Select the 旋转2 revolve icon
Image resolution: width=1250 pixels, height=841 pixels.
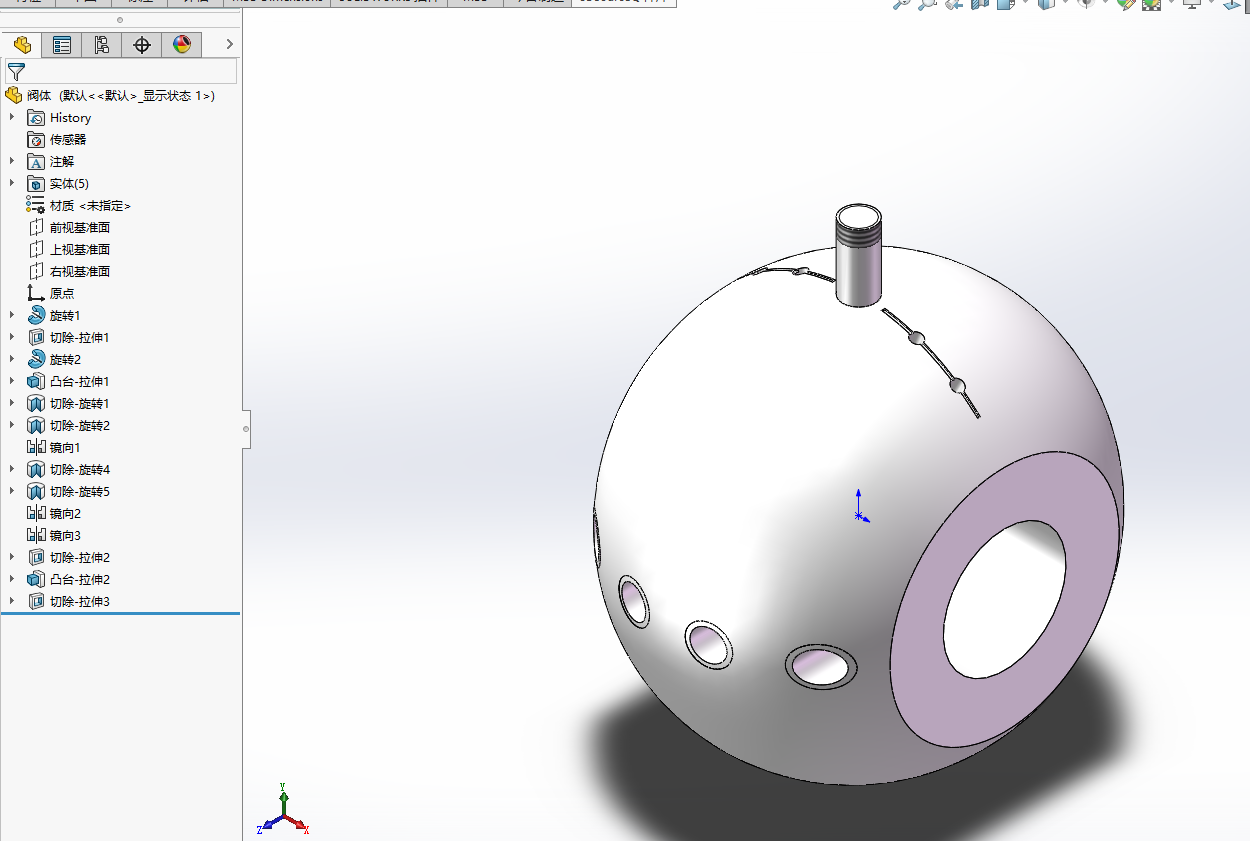[36, 360]
